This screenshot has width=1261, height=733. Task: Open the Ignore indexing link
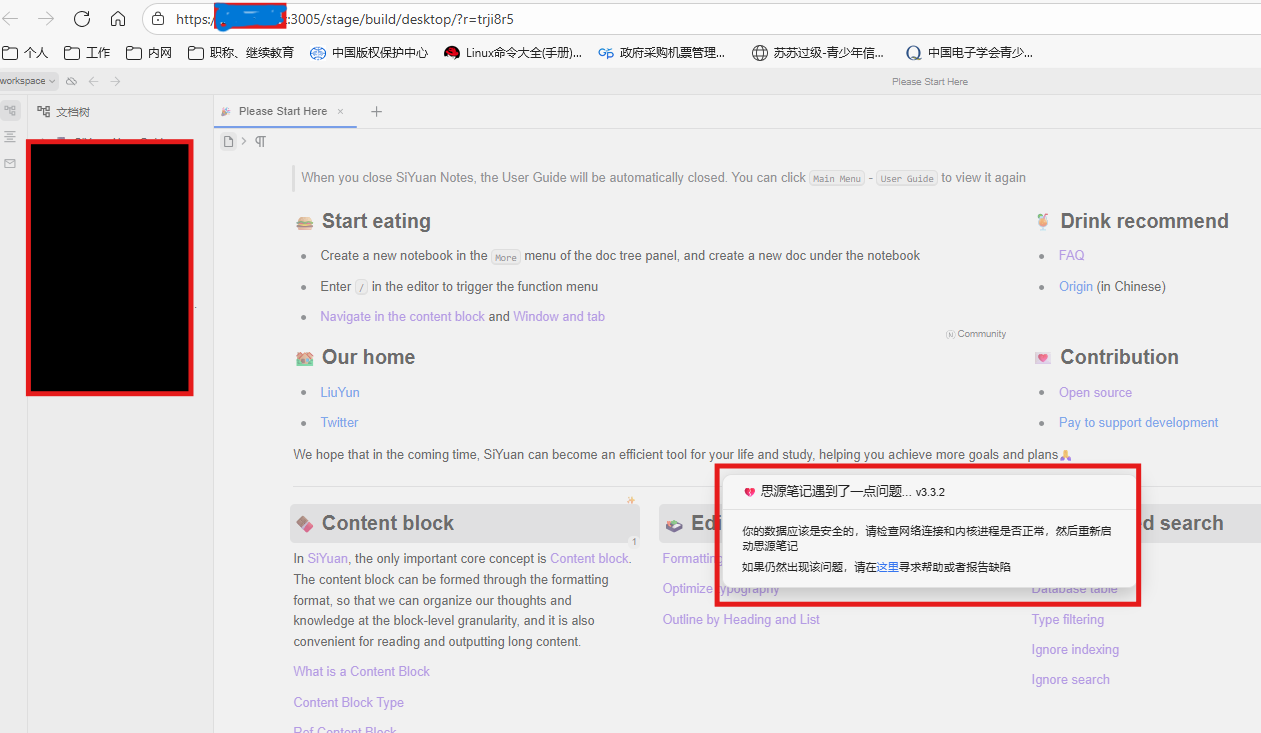[x=1075, y=649]
